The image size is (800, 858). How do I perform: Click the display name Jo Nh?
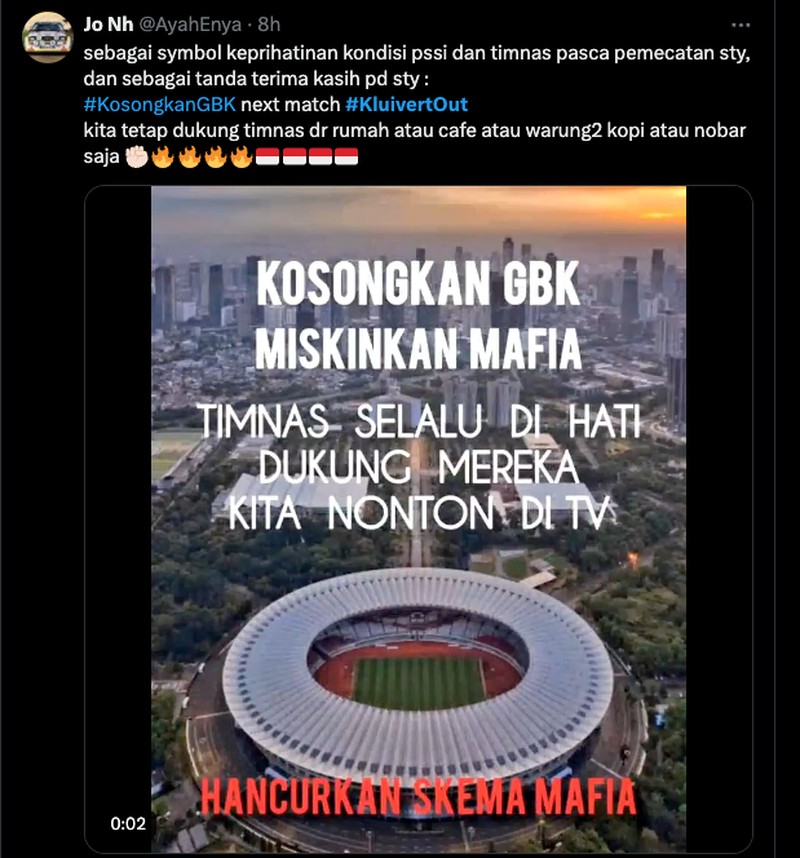tap(108, 25)
